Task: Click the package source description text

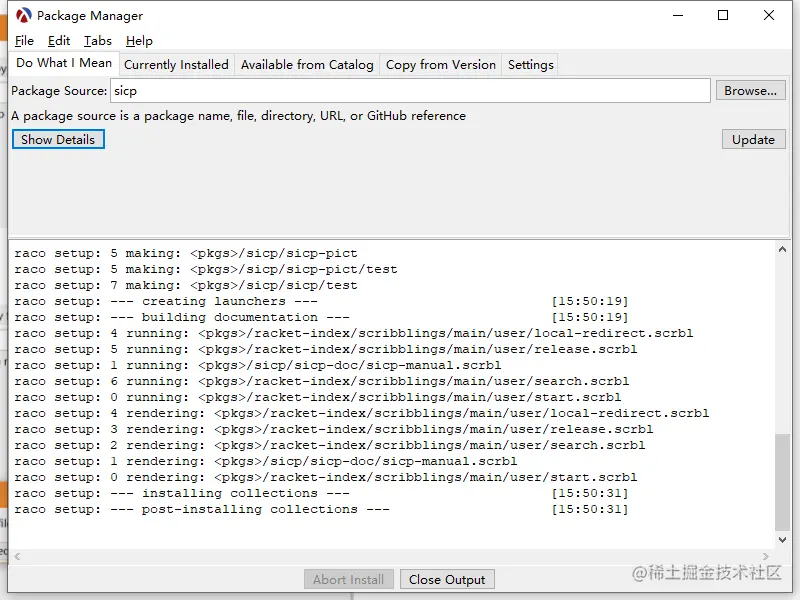Action: (x=238, y=116)
